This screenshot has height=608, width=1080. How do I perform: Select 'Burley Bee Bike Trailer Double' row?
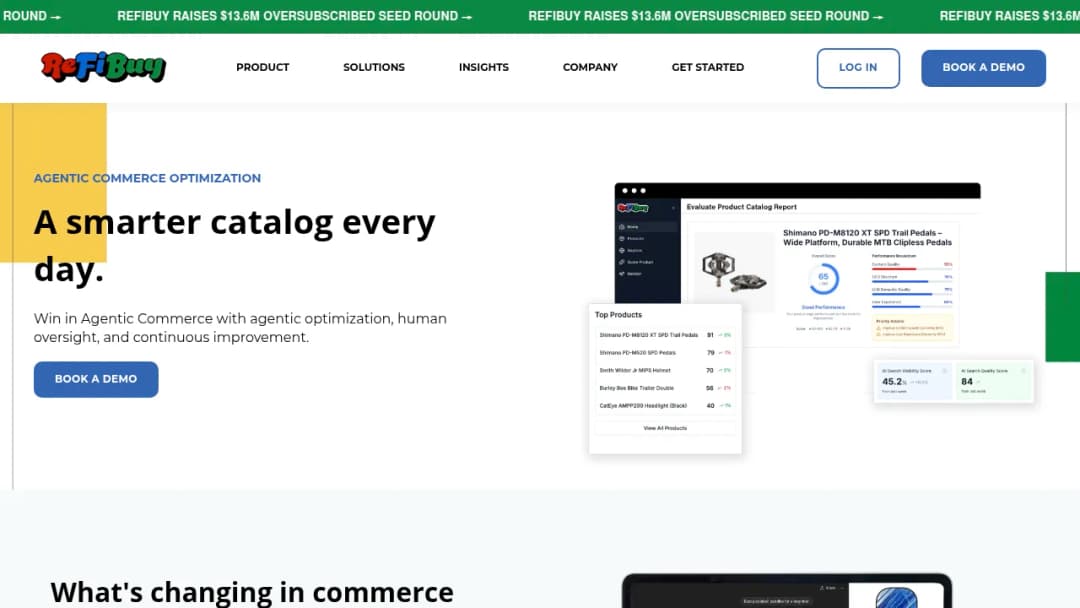[x=665, y=388]
